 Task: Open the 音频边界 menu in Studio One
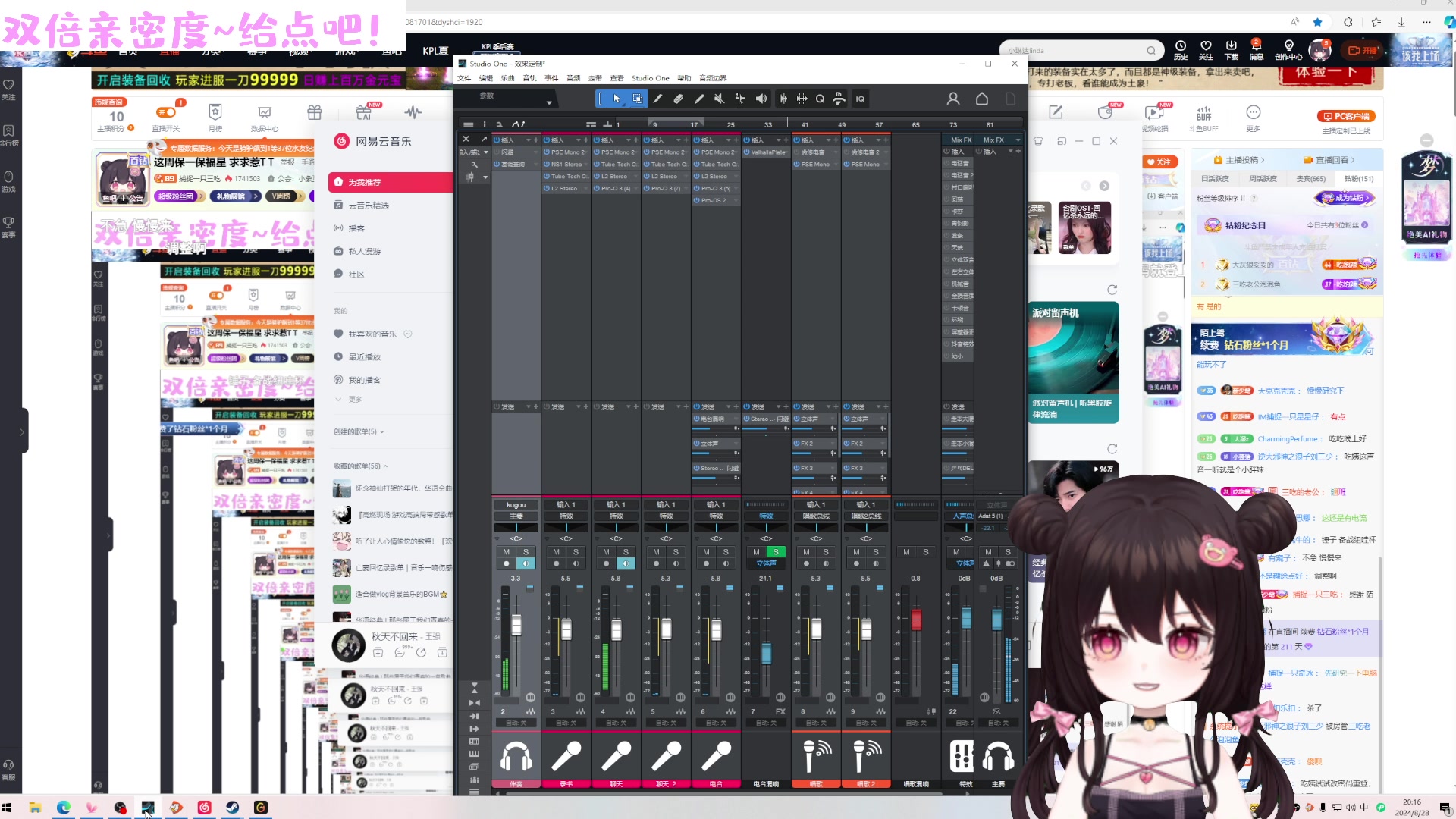[713, 78]
